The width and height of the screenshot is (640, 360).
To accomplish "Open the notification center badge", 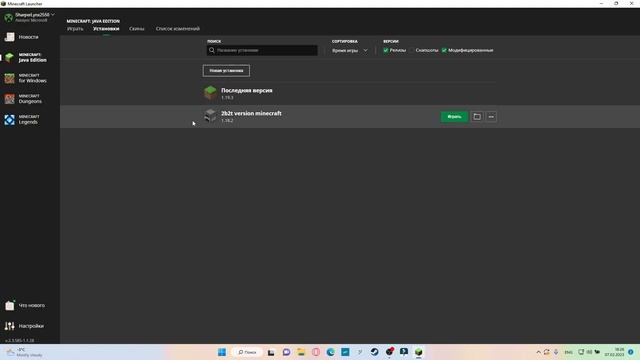I will click(x=631, y=352).
